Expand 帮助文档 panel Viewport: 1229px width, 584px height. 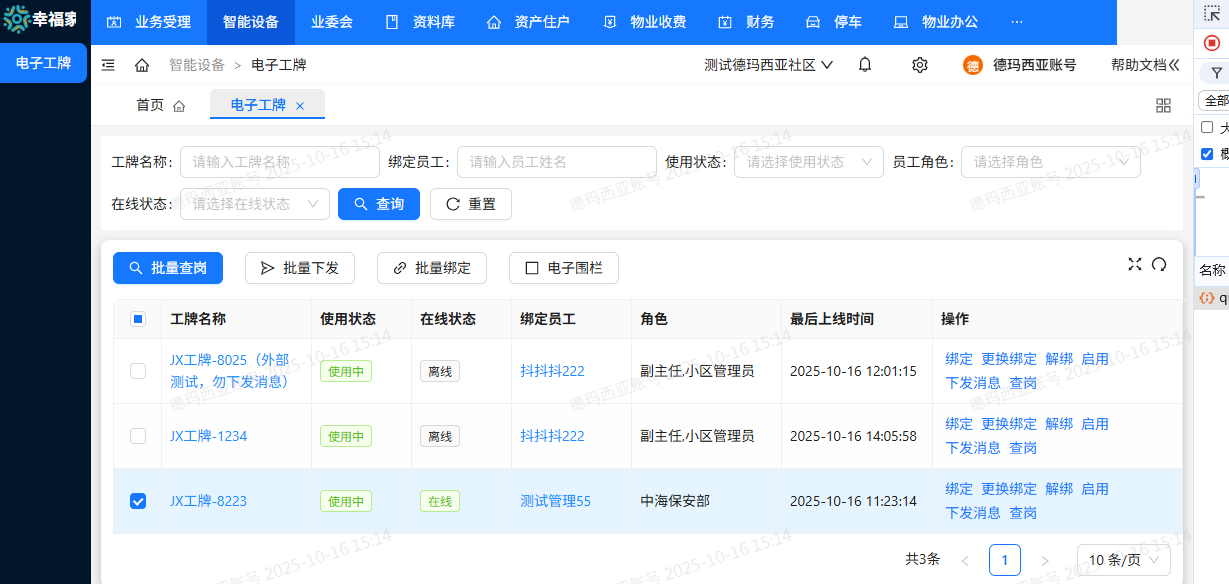pyautogui.click(x=1145, y=65)
